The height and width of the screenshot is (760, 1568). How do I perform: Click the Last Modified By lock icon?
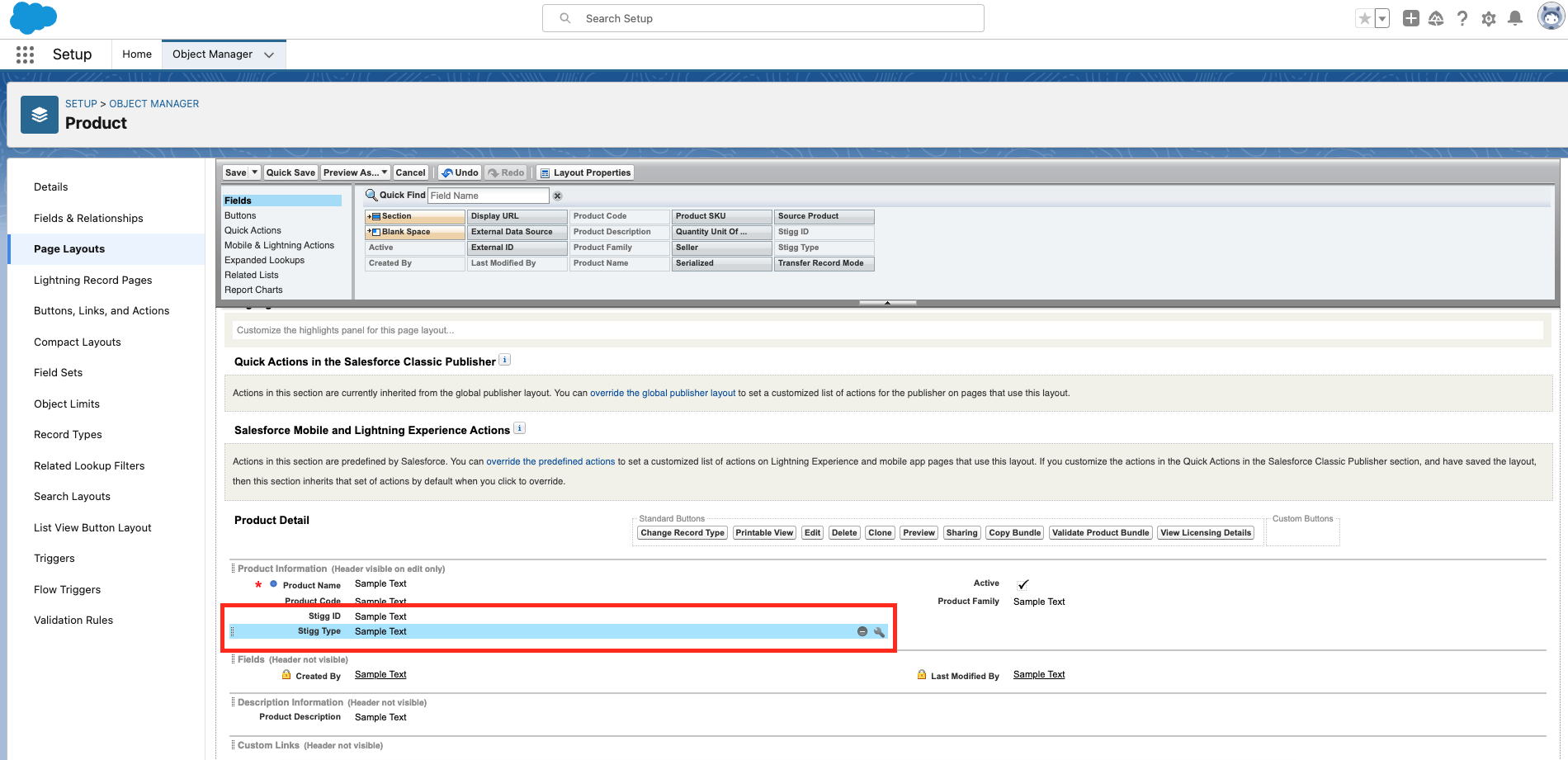click(922, 675)
